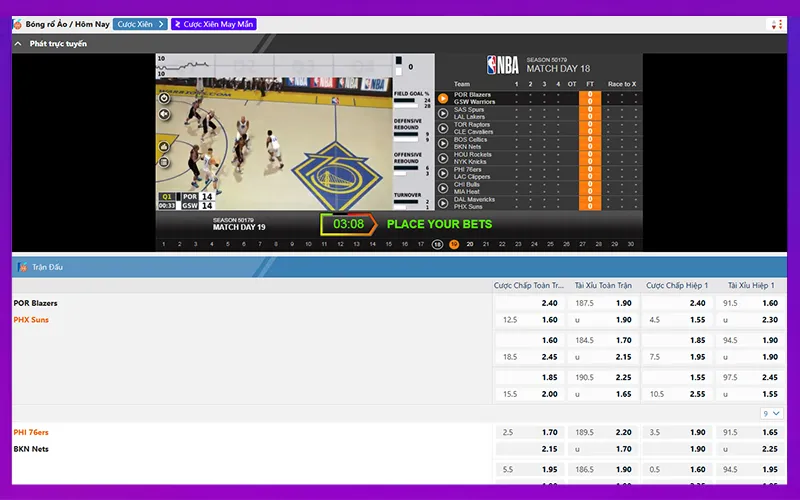Viewport: 800px width, 500px height.
Task: Click the thumbs-up icon on video overlay
Action: click(x=164, y=147)
